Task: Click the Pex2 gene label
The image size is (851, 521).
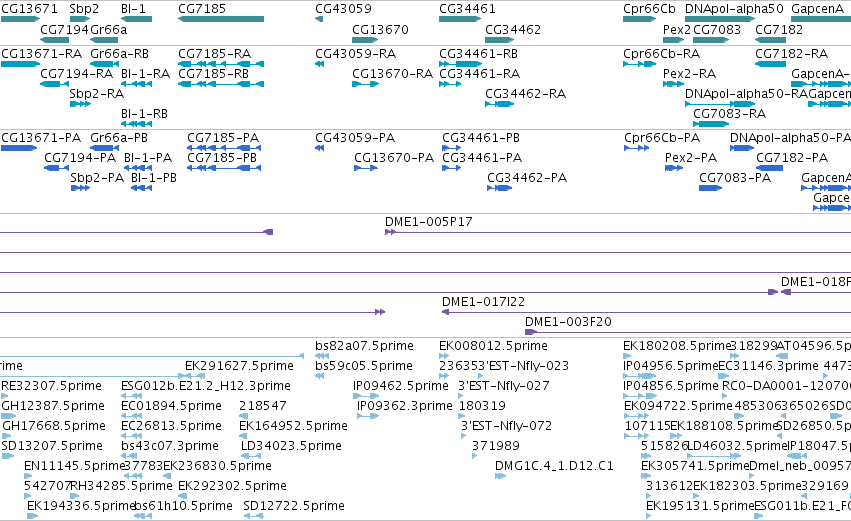Action: [x=677, y=29]
